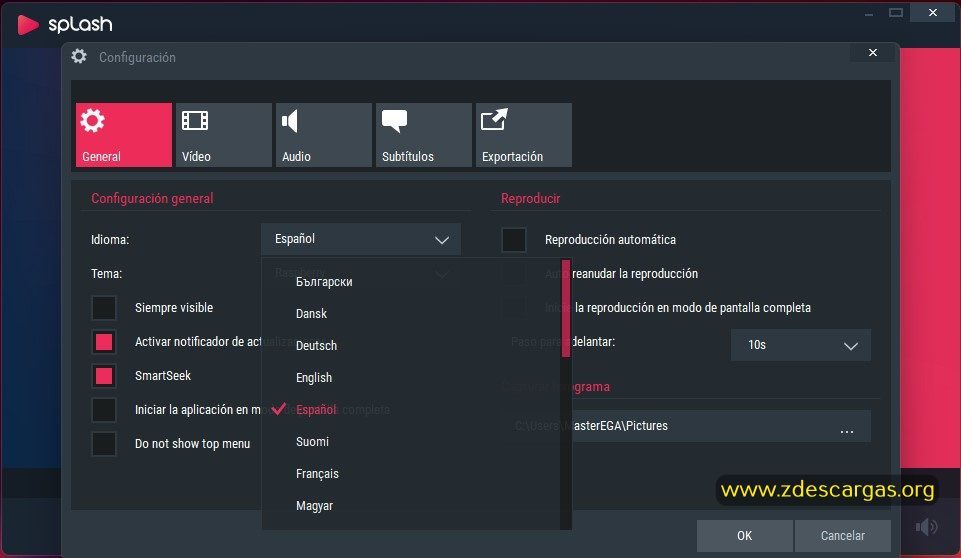
Task: Open the 10s step forward dropdown
Action: tap(800, 345)
